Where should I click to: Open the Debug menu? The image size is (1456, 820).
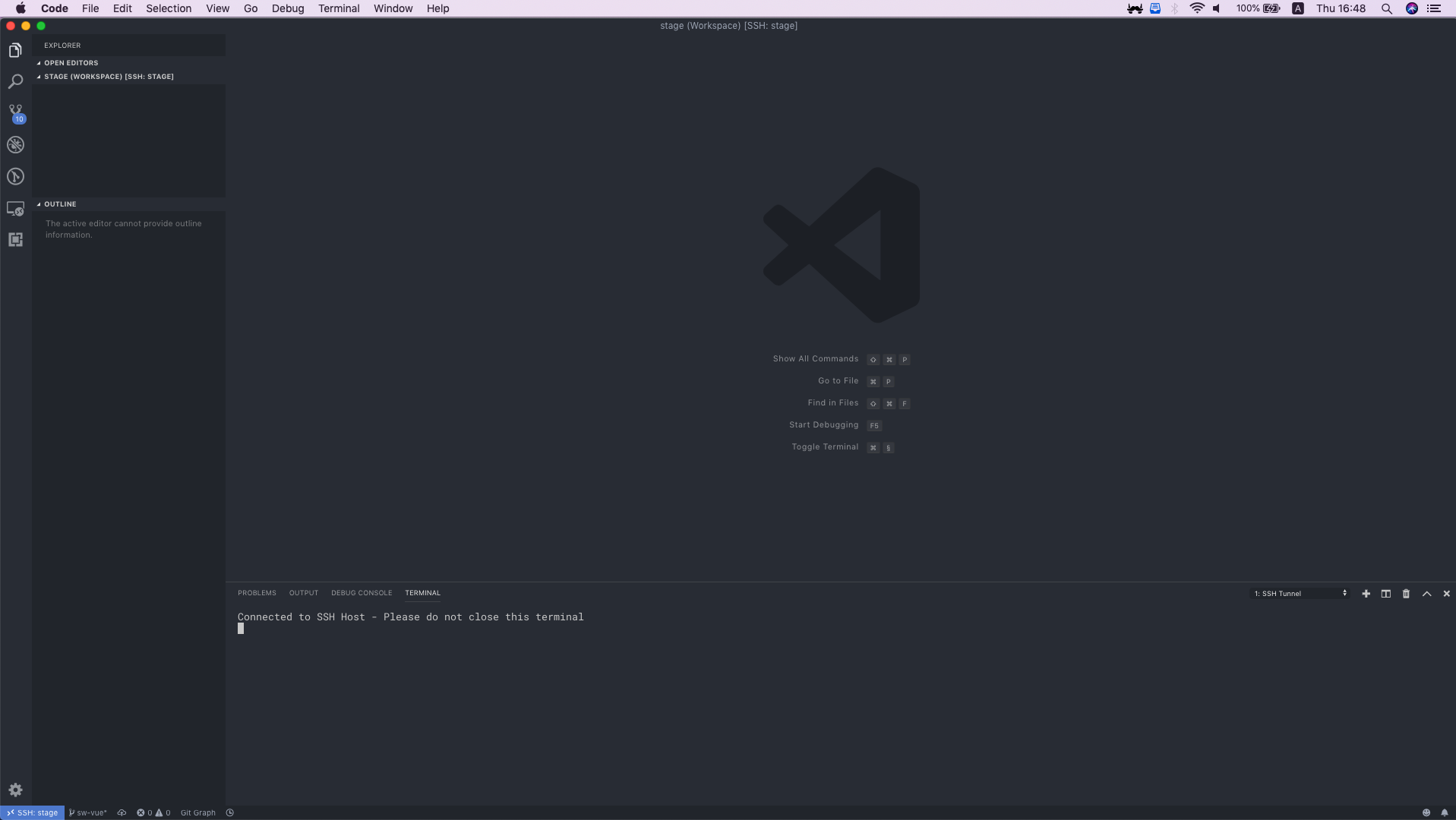point(288,8)
